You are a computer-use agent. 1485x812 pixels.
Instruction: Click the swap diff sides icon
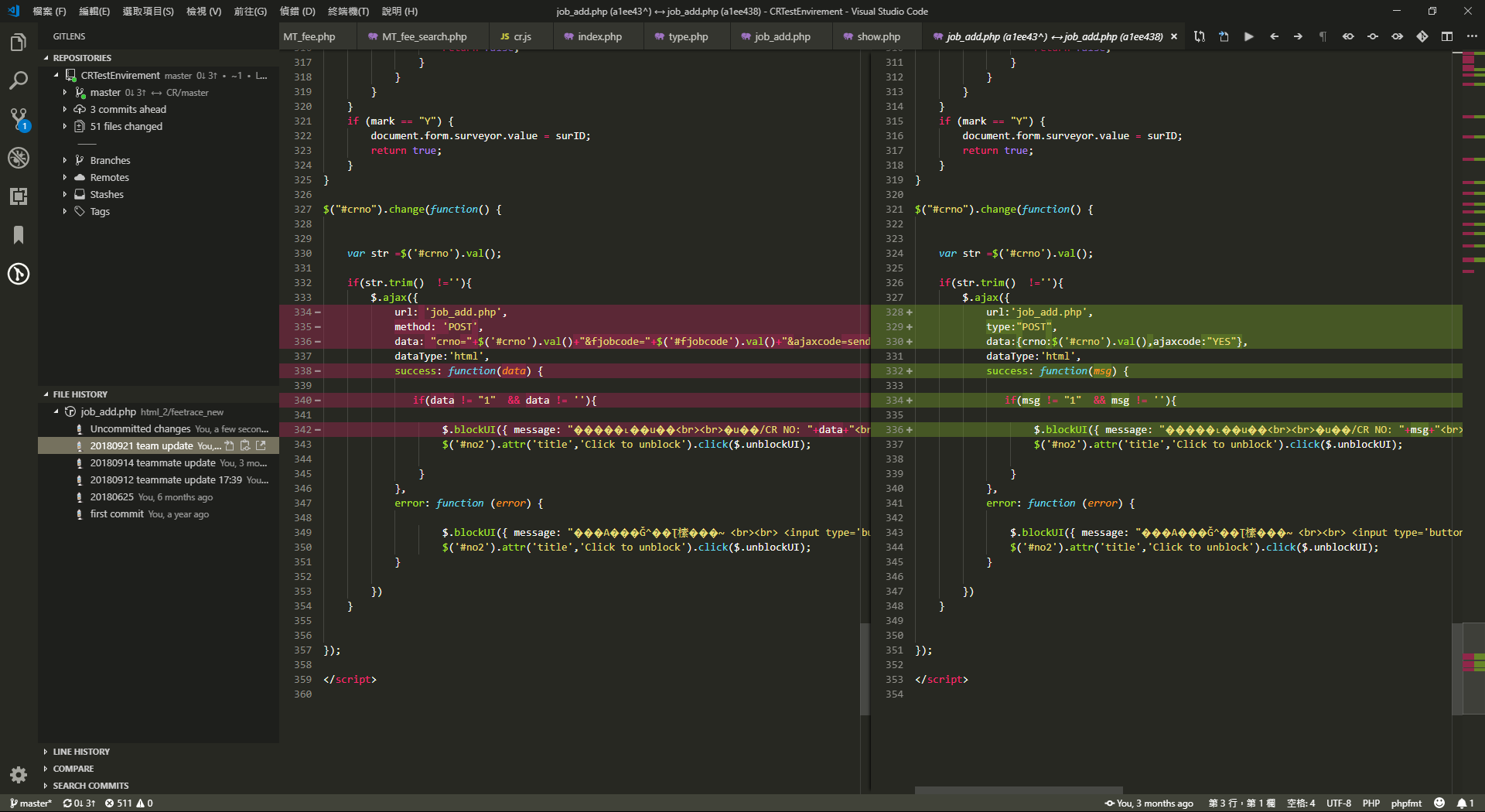1198,36
